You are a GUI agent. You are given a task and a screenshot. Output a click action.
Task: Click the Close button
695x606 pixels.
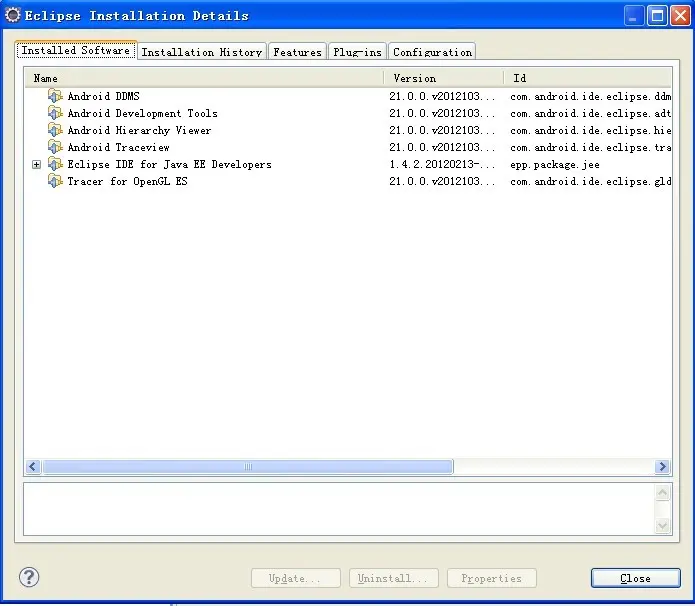point(635,578)
